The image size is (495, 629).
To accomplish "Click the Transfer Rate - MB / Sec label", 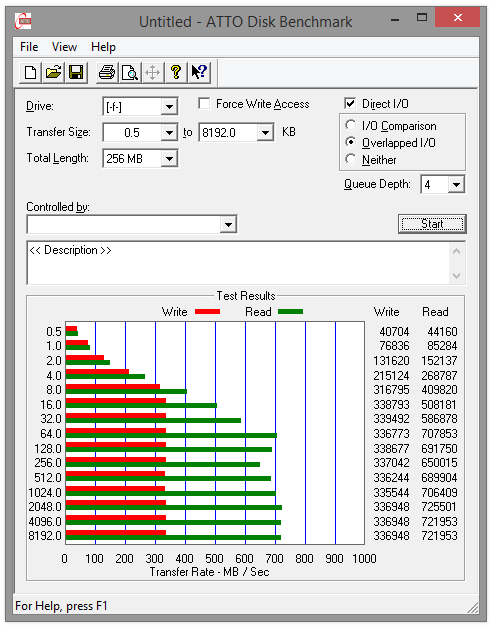I will point(209,572).
